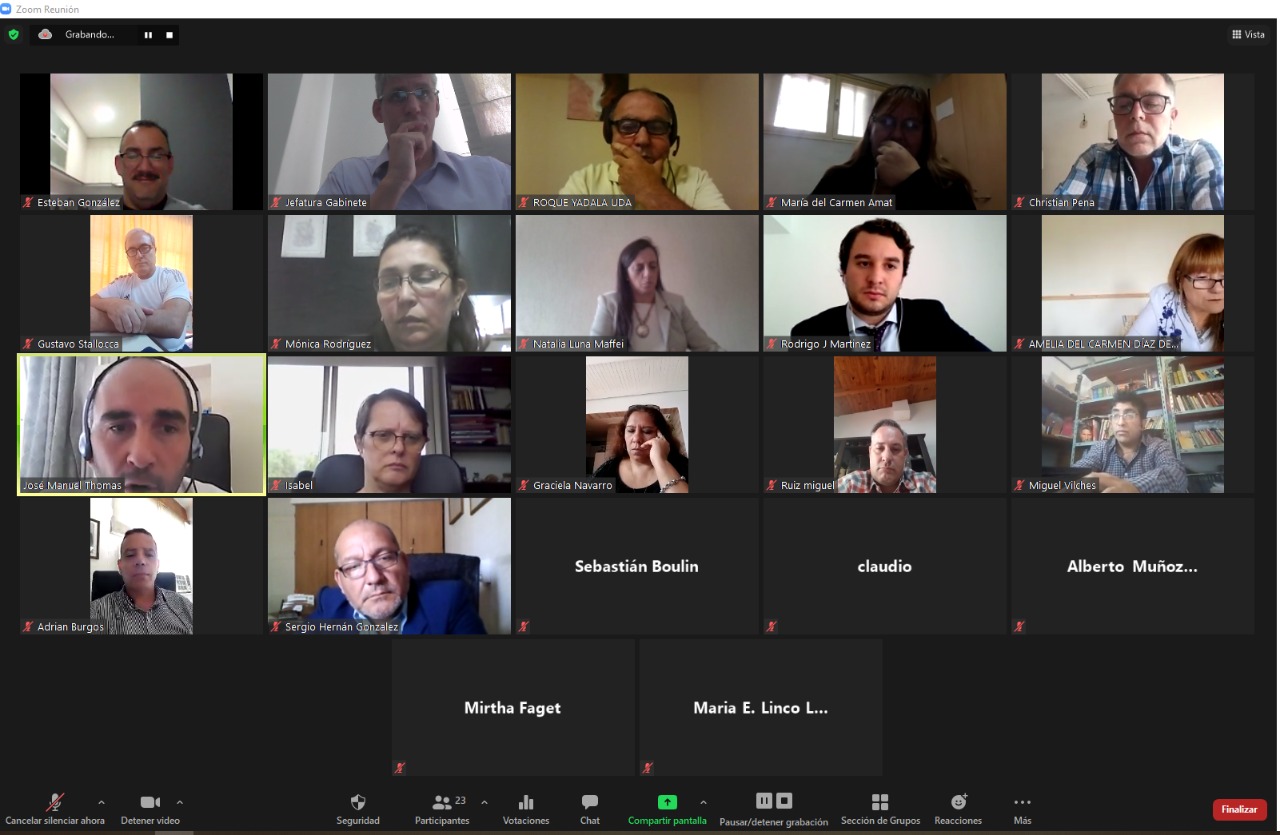This screenshot has height=835, width=1280.
Task: Select José Manuel Thomas video tile
Action: (142, 424)
